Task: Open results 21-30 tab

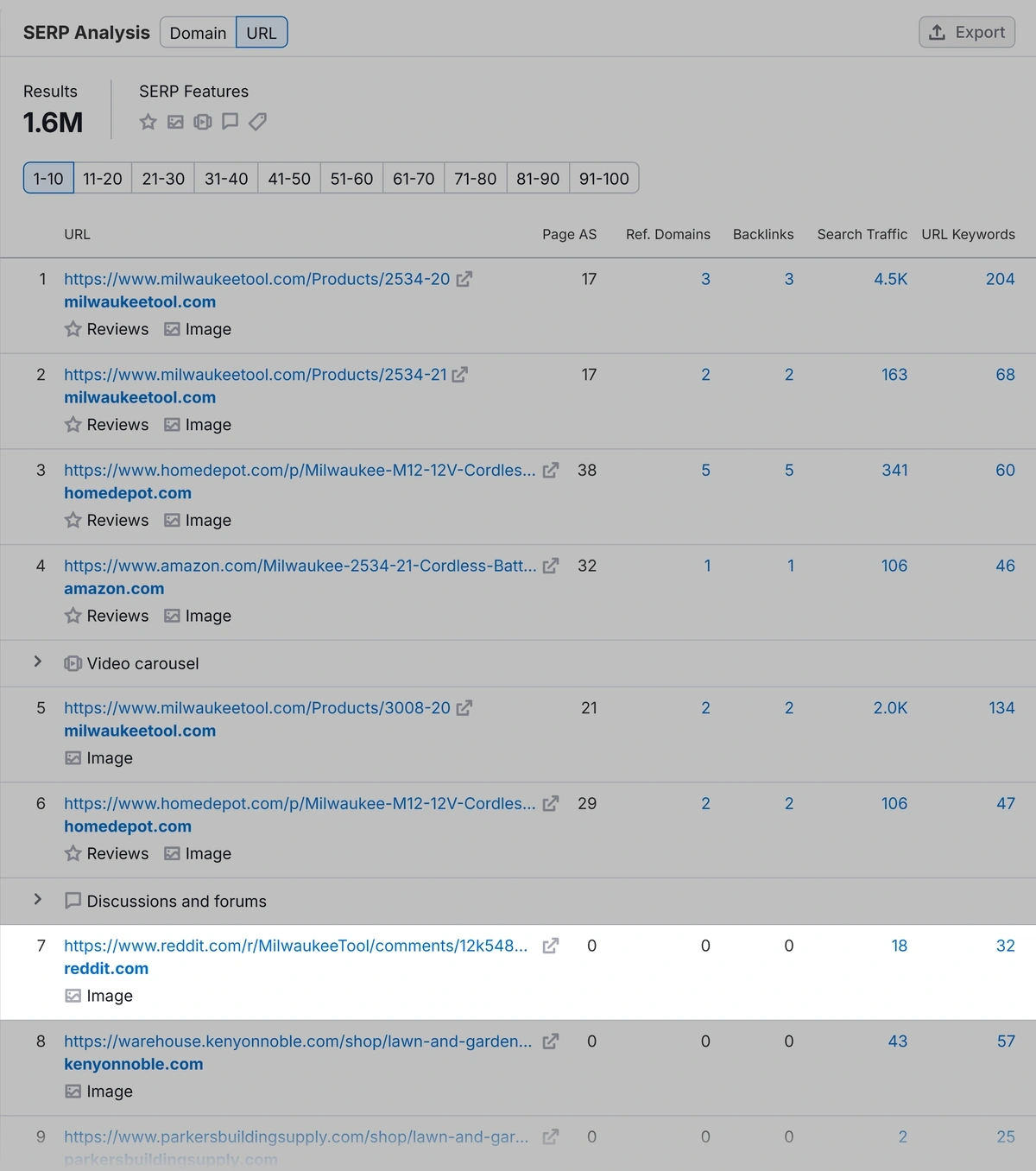Action: [x=163, y=178]
